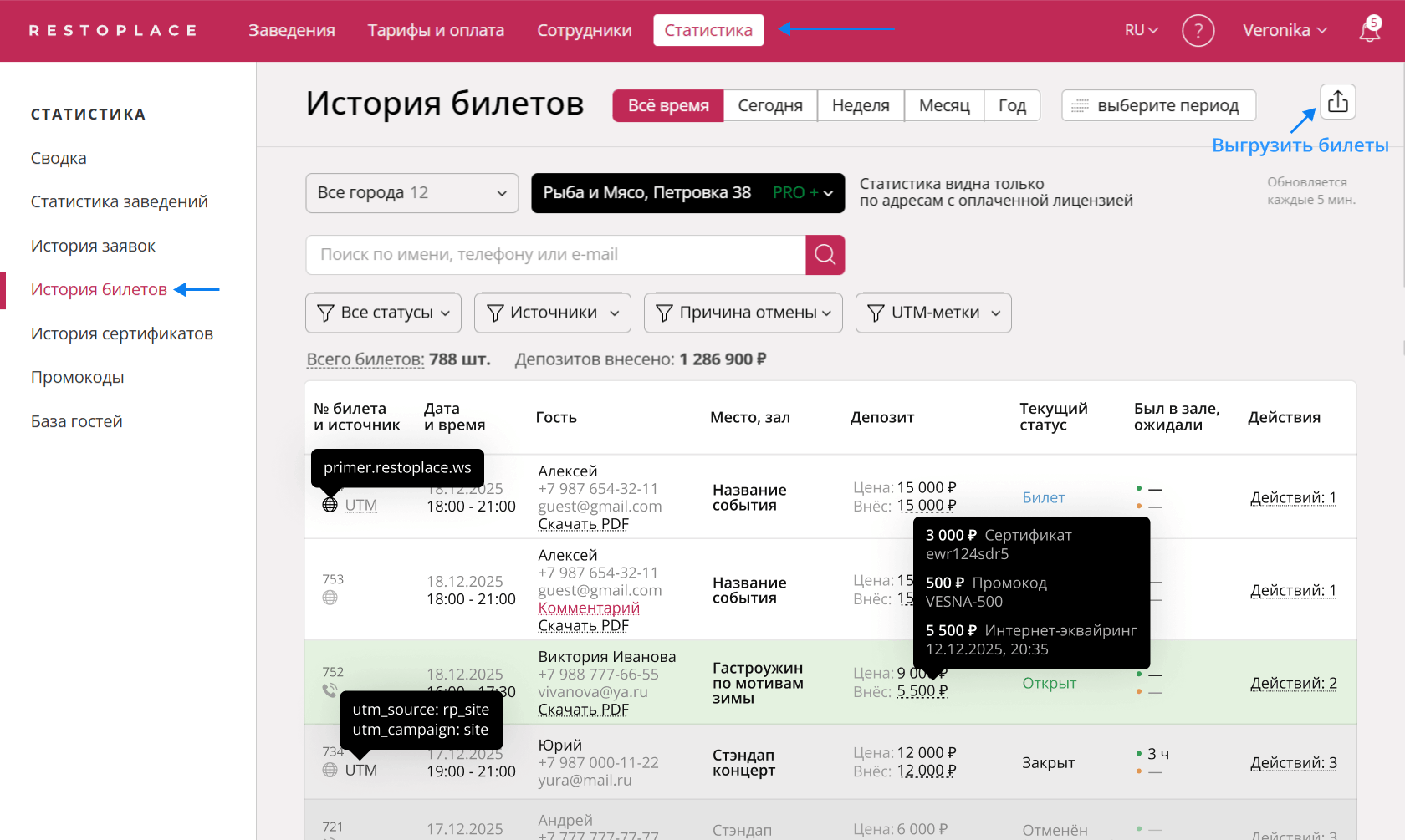Open the venue selector "Рыба и Мясо, Петровка 38"

pyautogui.click(x=687, y=193)
